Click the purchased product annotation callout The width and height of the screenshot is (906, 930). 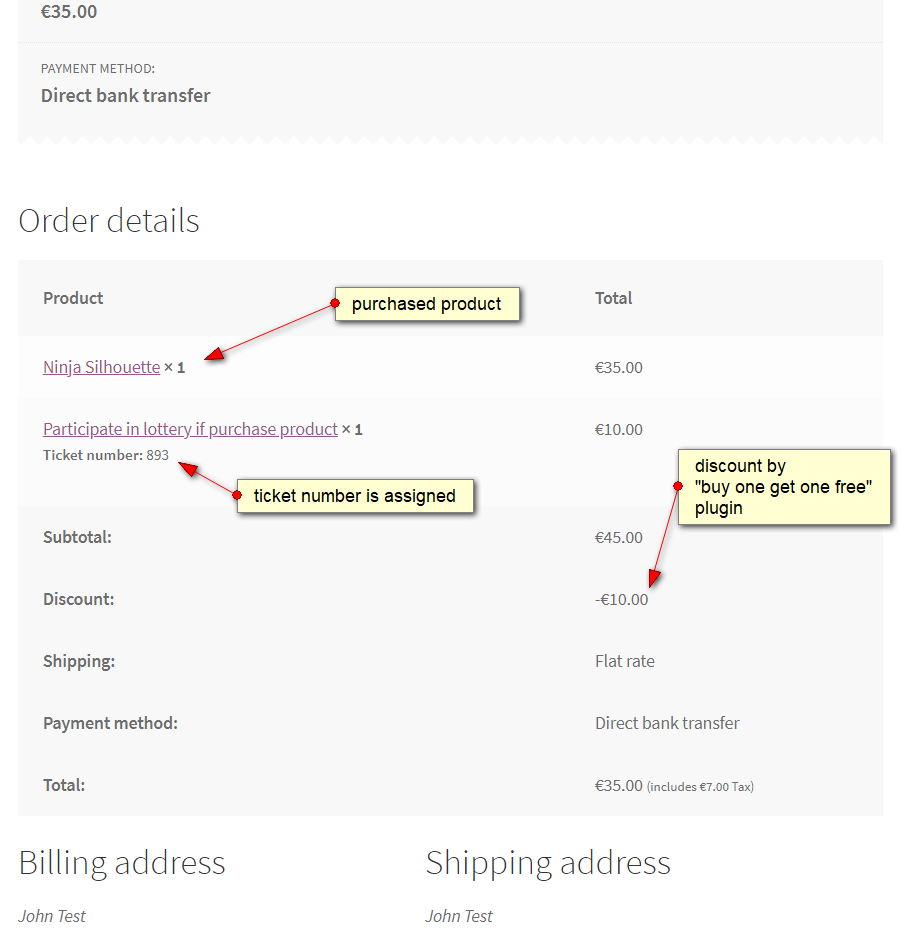427,304
